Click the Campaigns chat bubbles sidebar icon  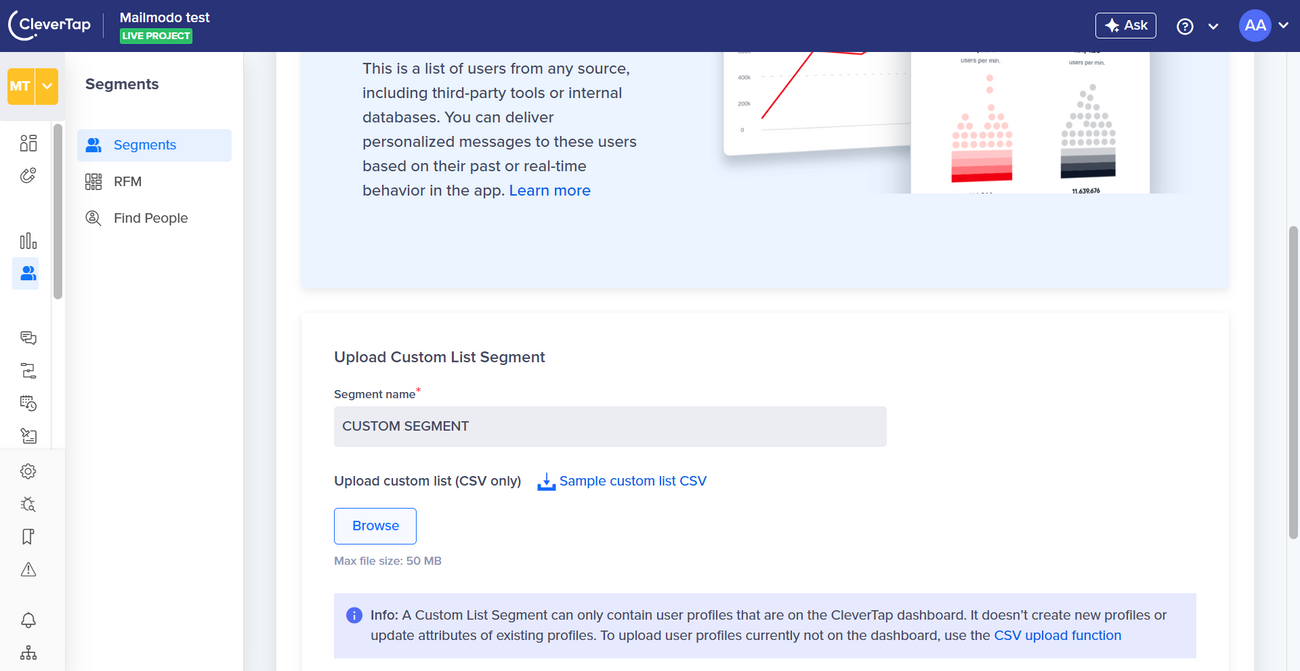28,338
